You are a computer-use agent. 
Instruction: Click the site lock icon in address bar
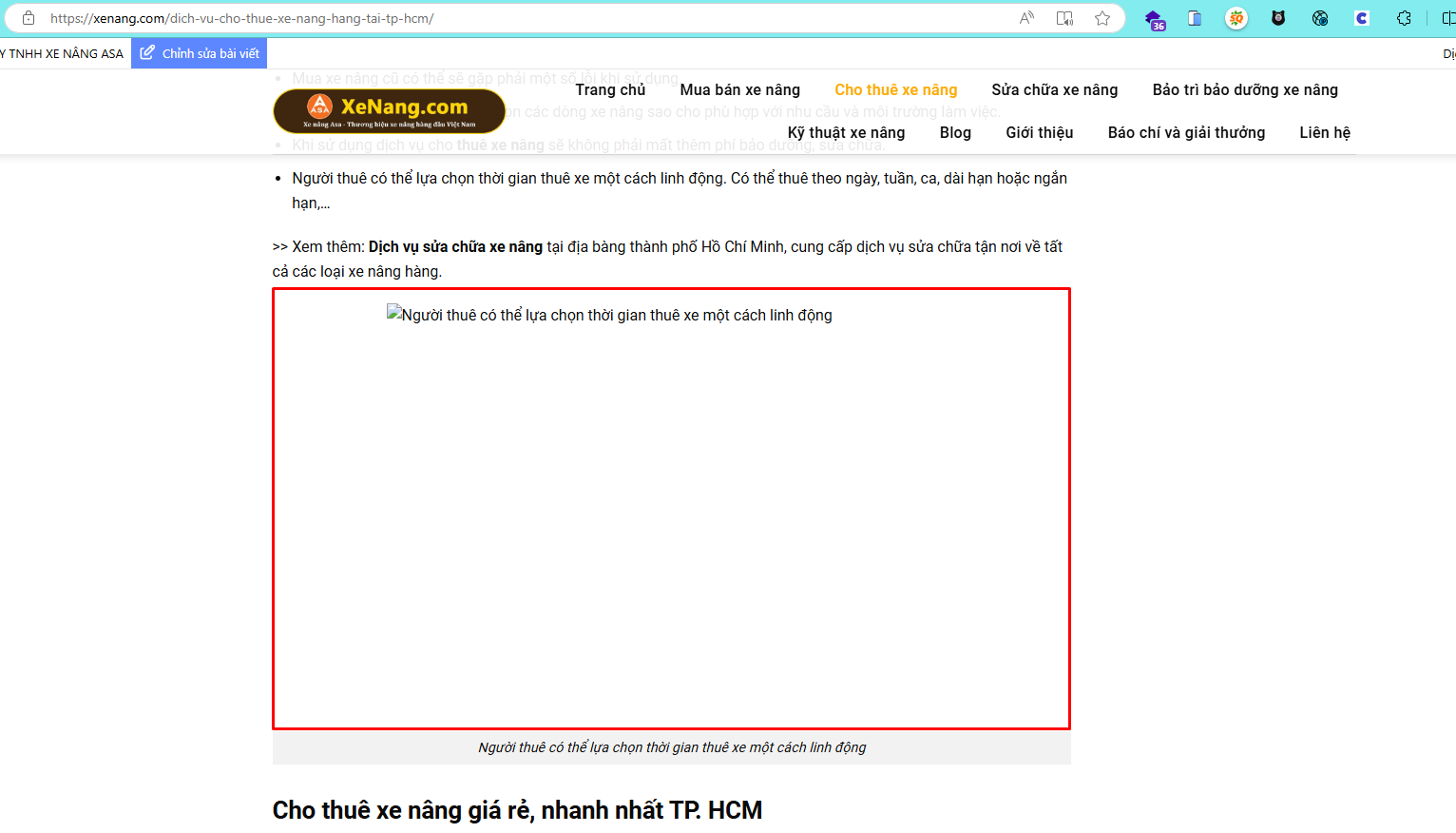pos(29,18)
